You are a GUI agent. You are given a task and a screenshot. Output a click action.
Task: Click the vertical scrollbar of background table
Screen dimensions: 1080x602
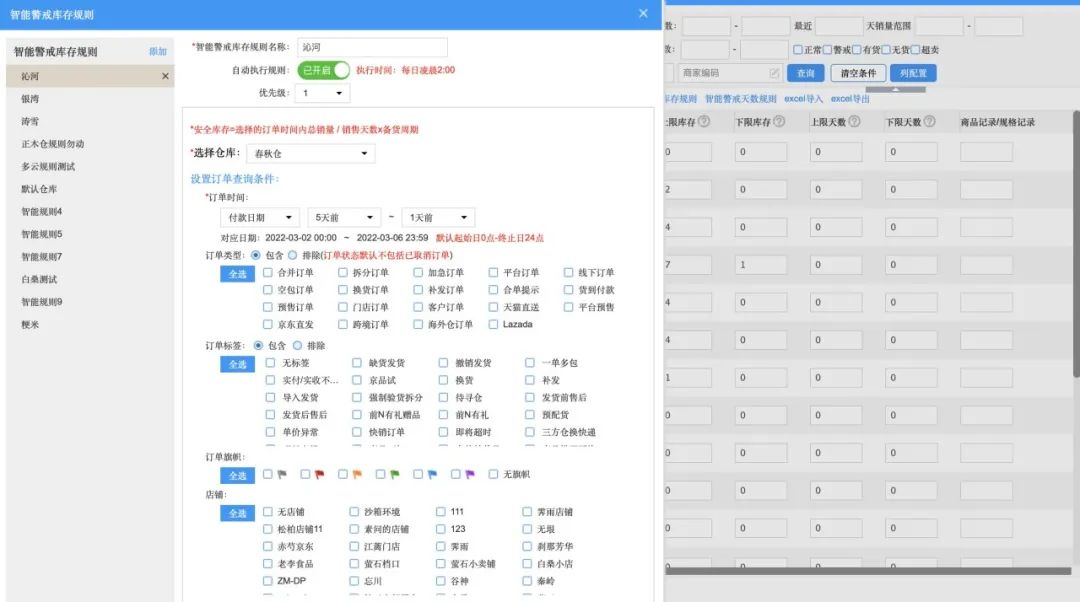[1076, 243]
